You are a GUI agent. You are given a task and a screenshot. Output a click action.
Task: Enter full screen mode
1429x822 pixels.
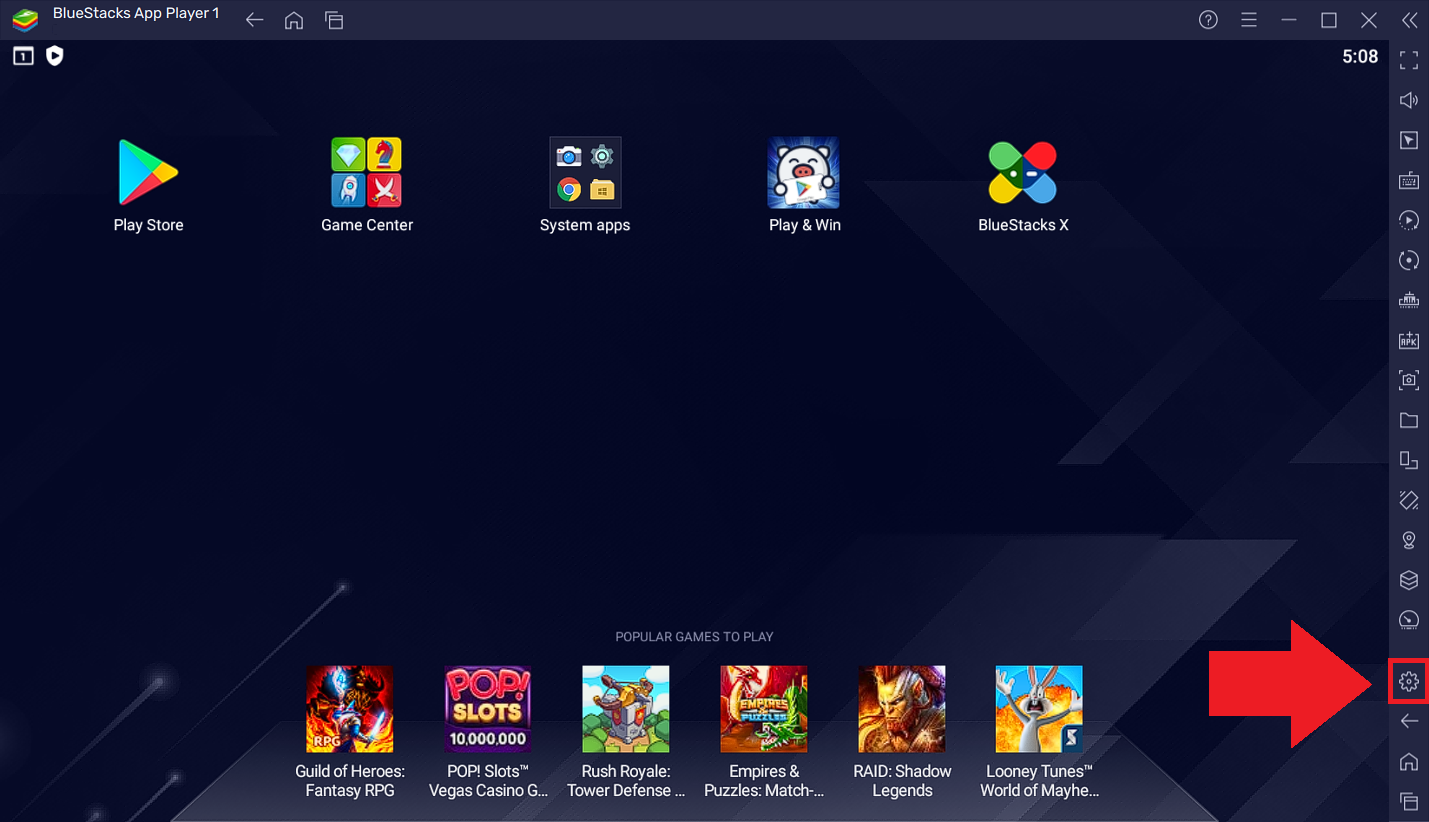1409,60
